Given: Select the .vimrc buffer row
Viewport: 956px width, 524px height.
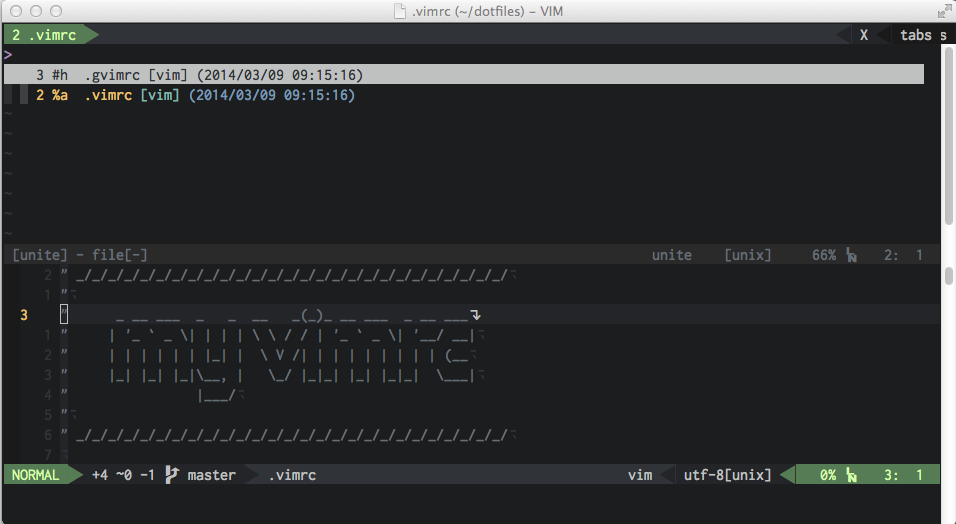Looking at the screenshot, I should [x=464, y=95].
